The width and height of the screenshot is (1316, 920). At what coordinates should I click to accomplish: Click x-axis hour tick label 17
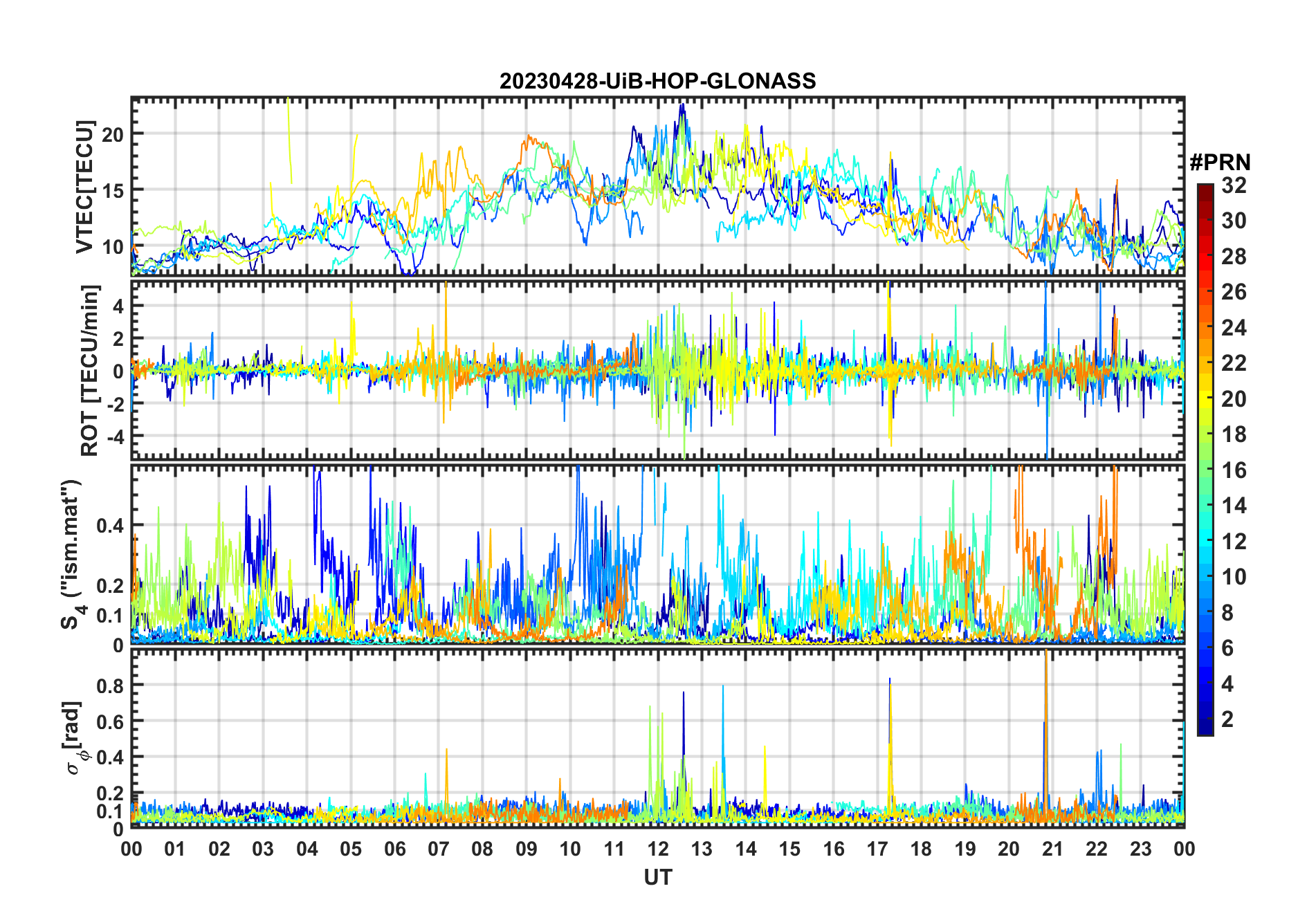877,849
